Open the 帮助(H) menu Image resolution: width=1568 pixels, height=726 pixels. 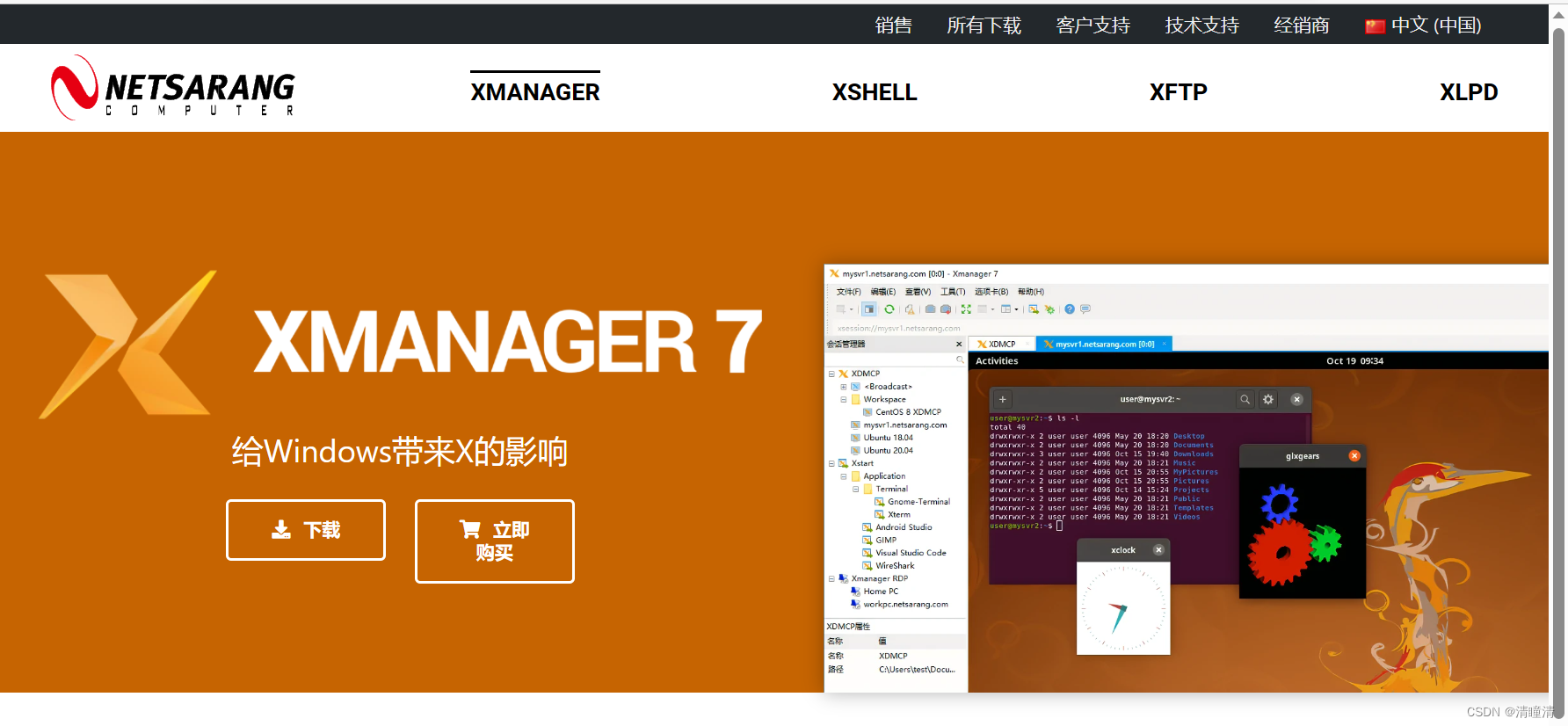point(1031,292)
